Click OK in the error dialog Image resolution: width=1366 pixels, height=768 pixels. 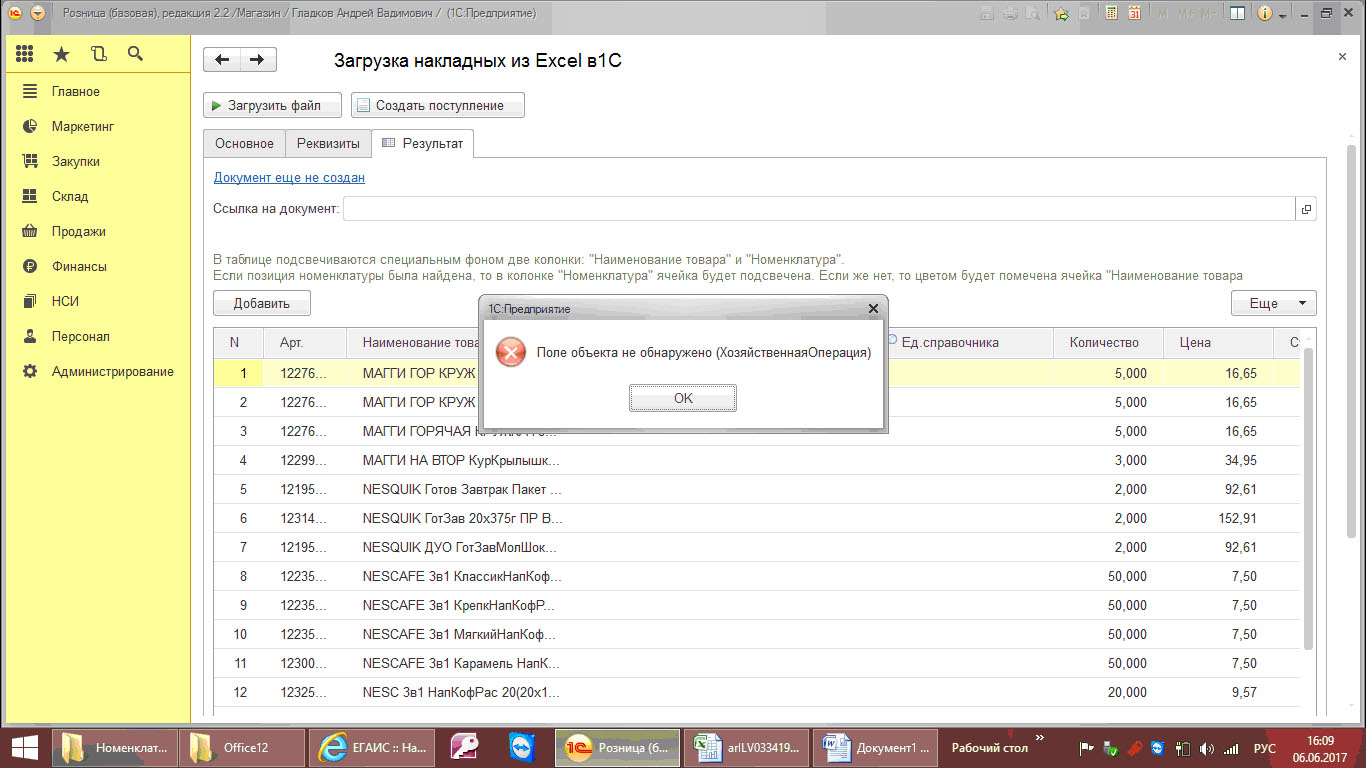pos(683,398)
